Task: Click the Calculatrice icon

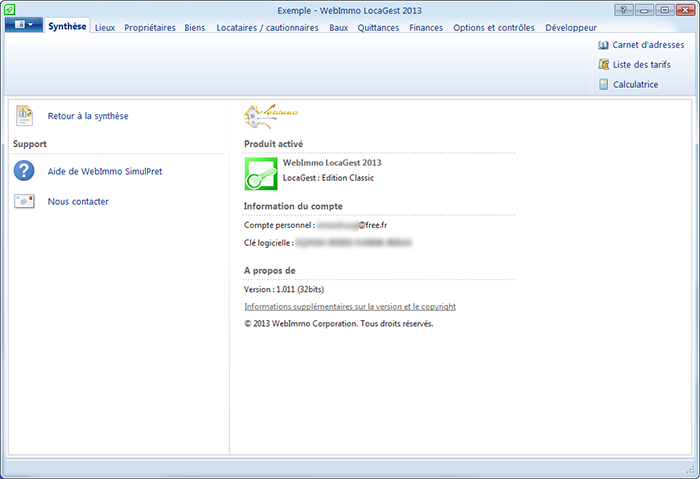Action: click(604, 84)
